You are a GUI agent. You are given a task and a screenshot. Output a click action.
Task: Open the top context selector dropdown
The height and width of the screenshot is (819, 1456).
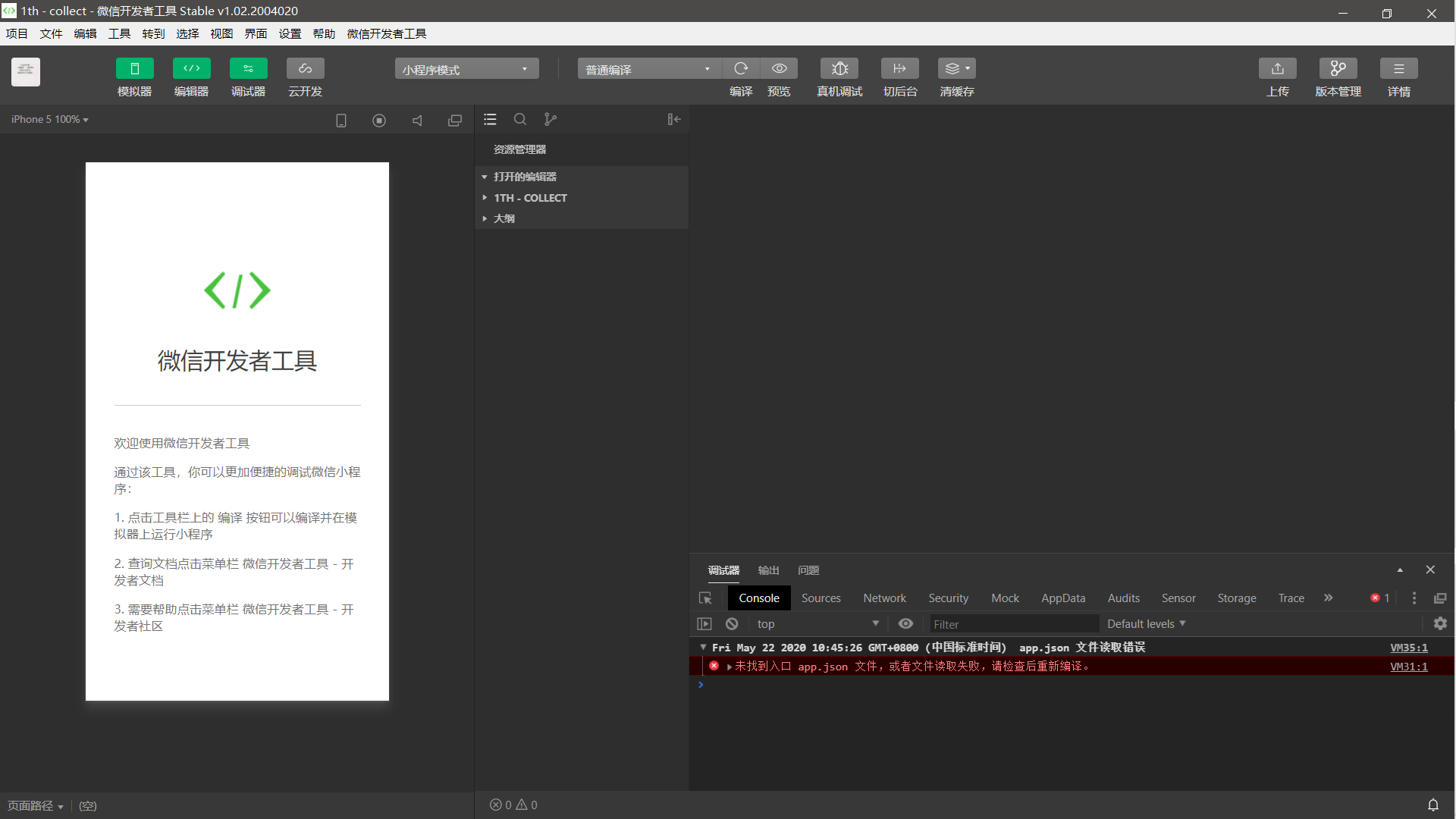click(817, 624)
